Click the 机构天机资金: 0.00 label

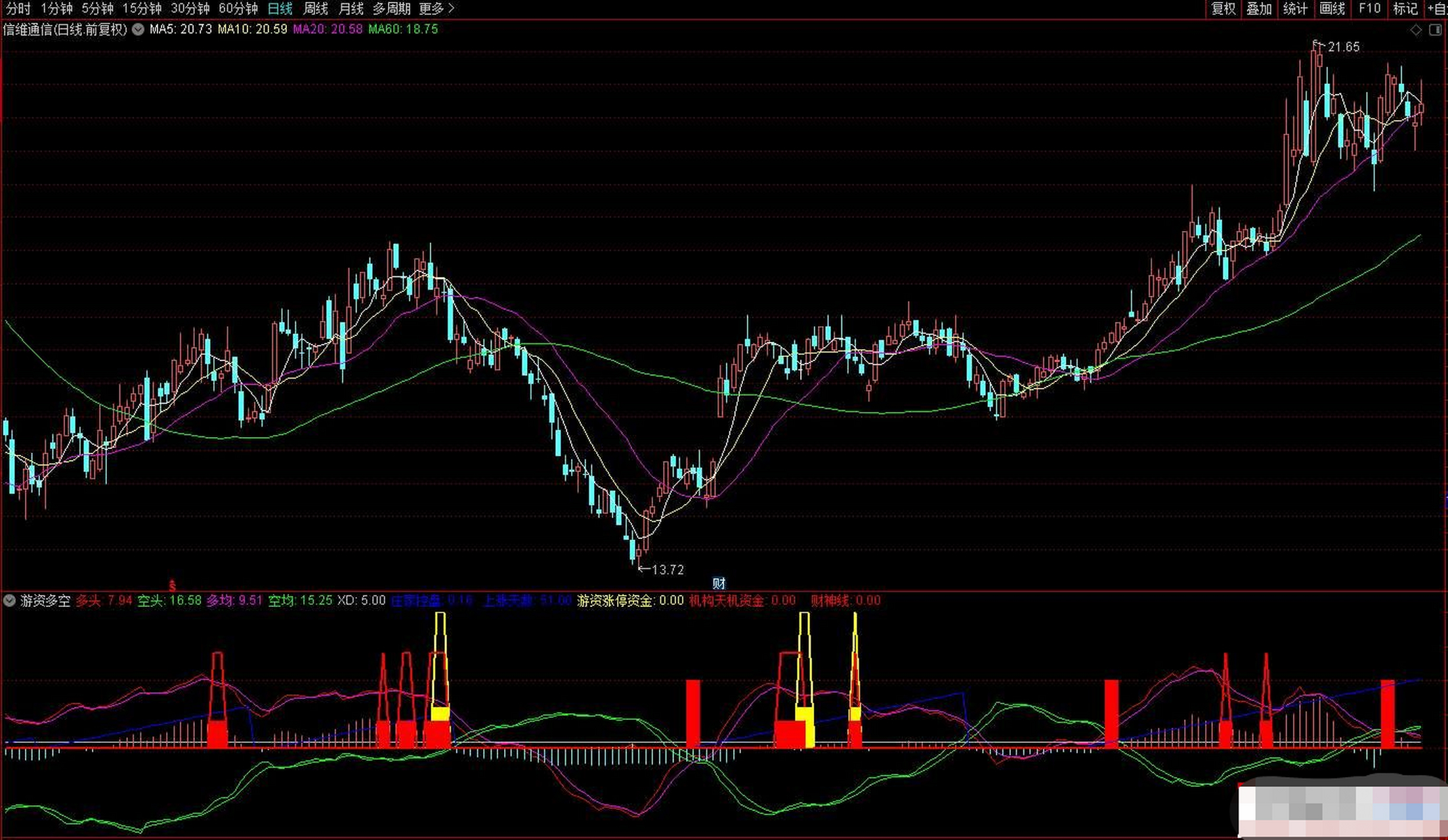click(x=742, y=600)
